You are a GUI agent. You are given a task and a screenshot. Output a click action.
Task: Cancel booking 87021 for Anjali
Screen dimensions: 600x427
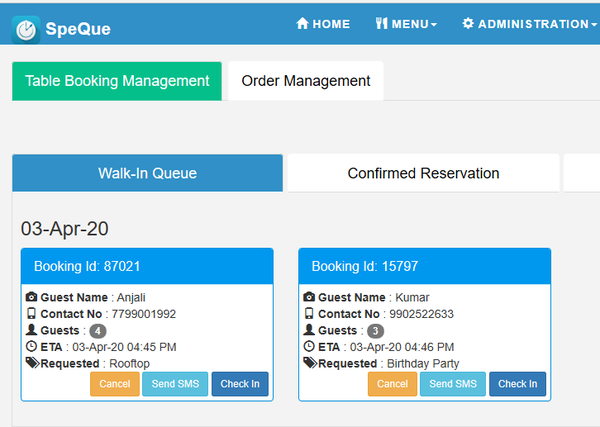[x=114, y=384]
